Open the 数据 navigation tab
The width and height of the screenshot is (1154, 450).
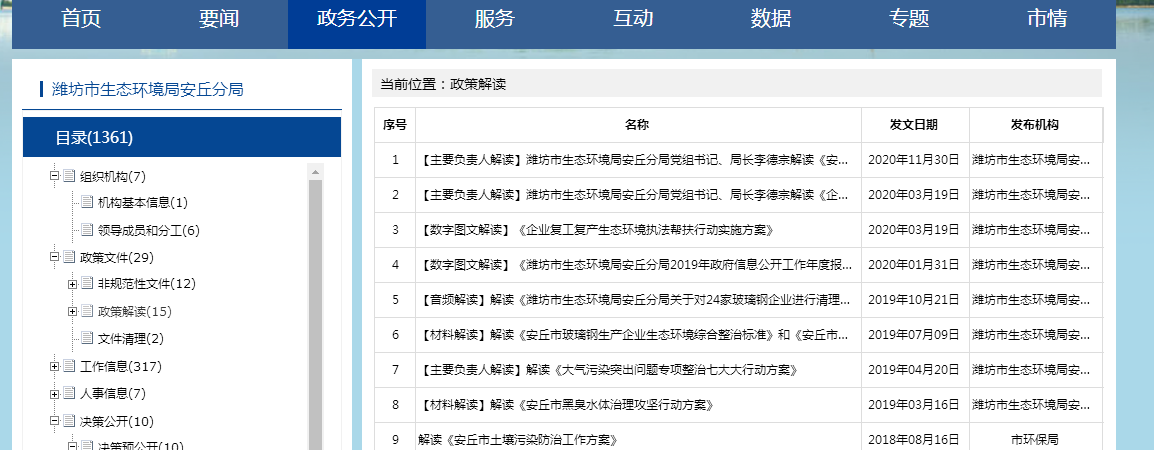click(771, 18)
